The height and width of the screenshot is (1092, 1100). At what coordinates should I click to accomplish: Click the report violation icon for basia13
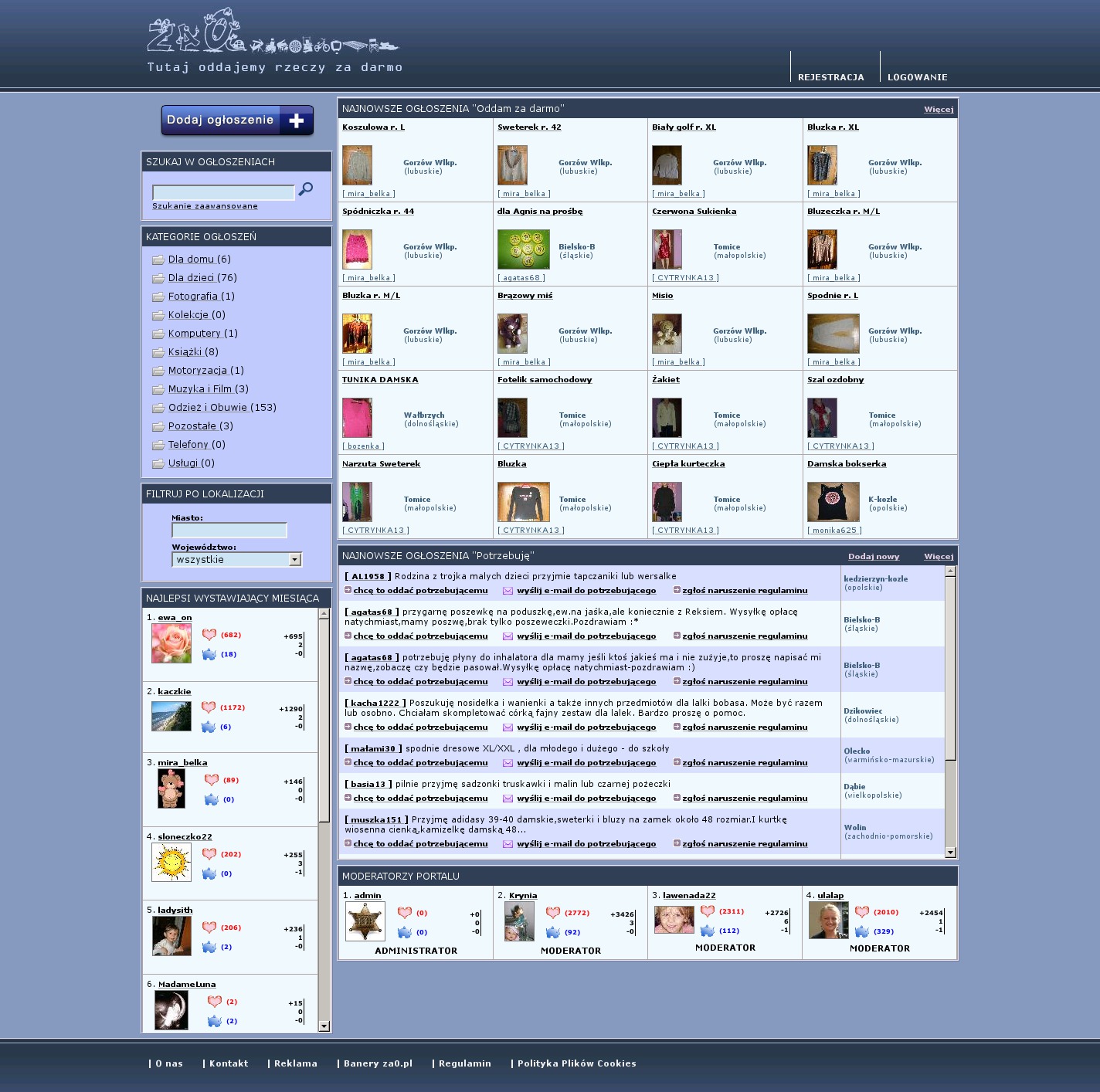coord(677,798)
